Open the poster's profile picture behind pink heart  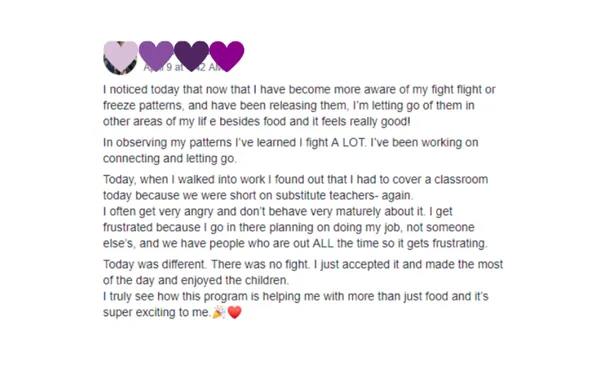(x=121, y=57)
